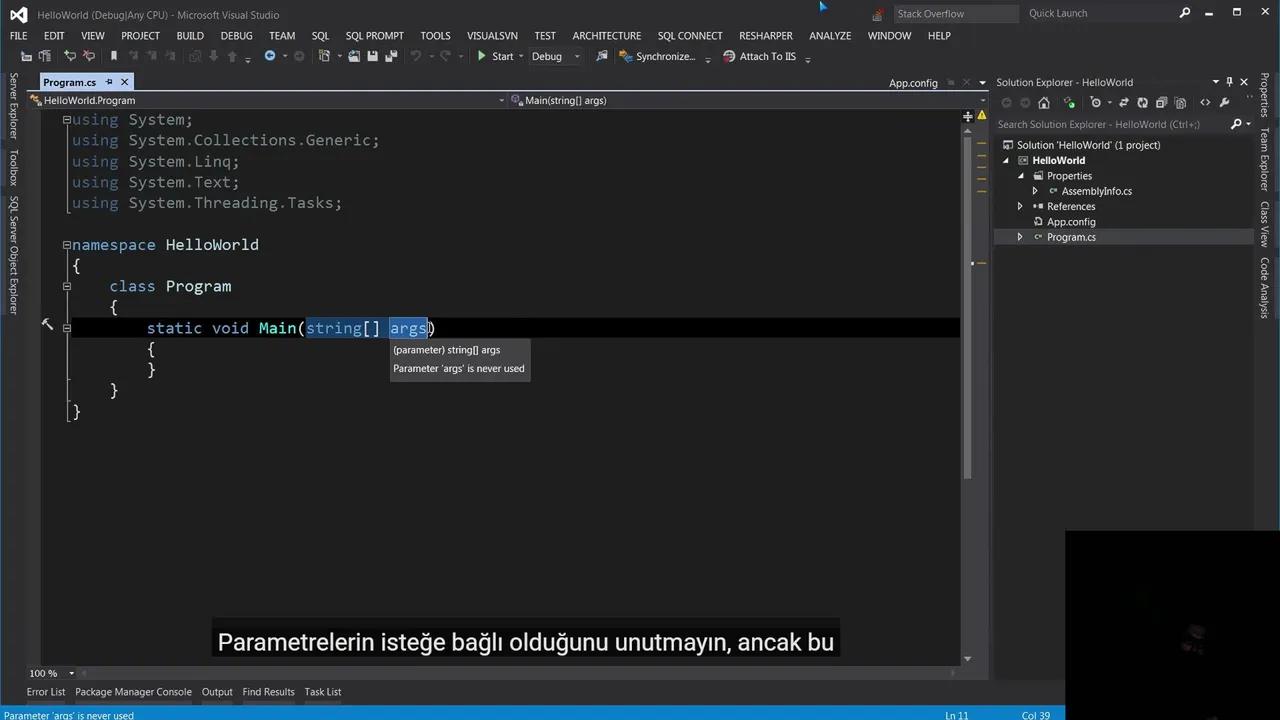1280x720 pixels.
Task: Click the Start debugging button
Action: click(495, 56)
